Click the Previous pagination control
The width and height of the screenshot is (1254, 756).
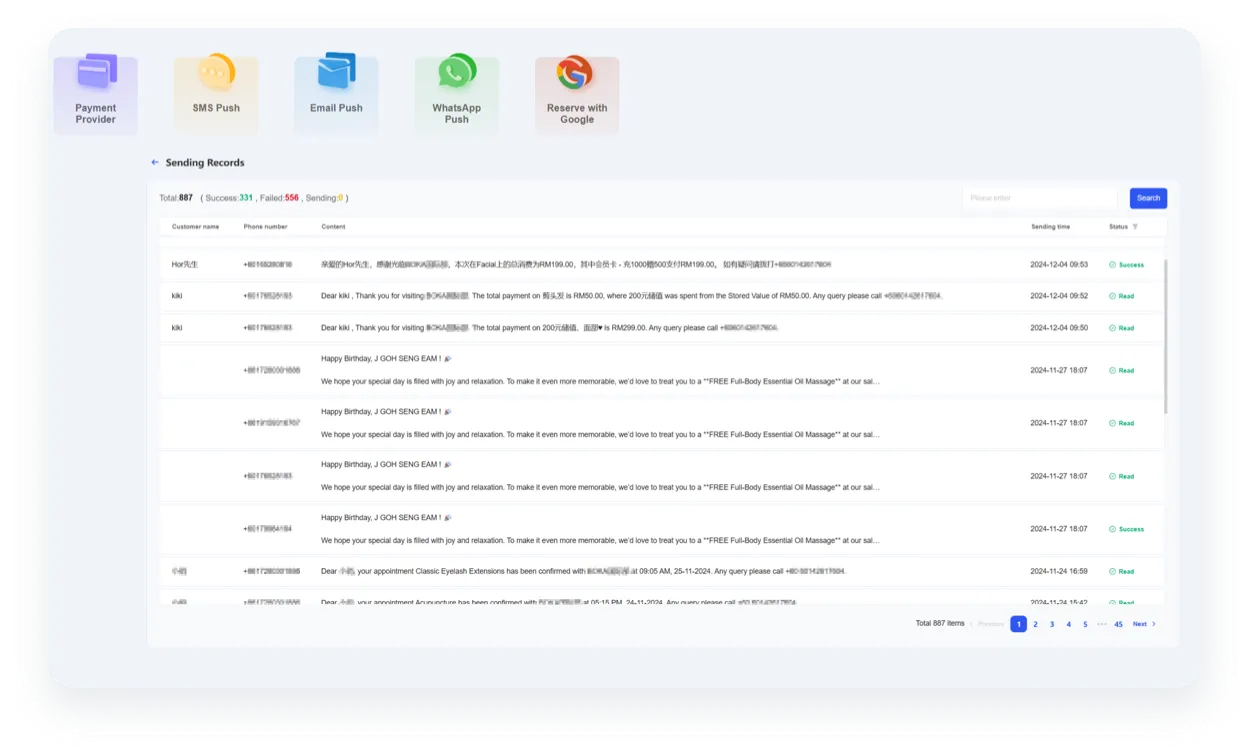click(x=990, y=624)
